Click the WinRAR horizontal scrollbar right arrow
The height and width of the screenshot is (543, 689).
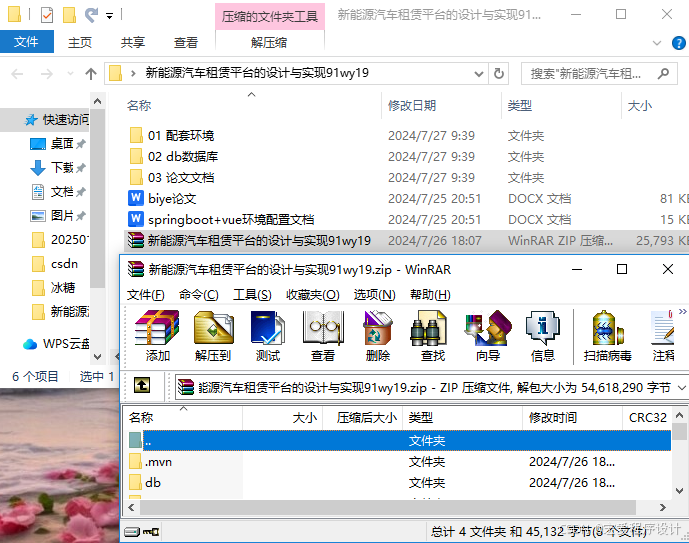(663, 507)
